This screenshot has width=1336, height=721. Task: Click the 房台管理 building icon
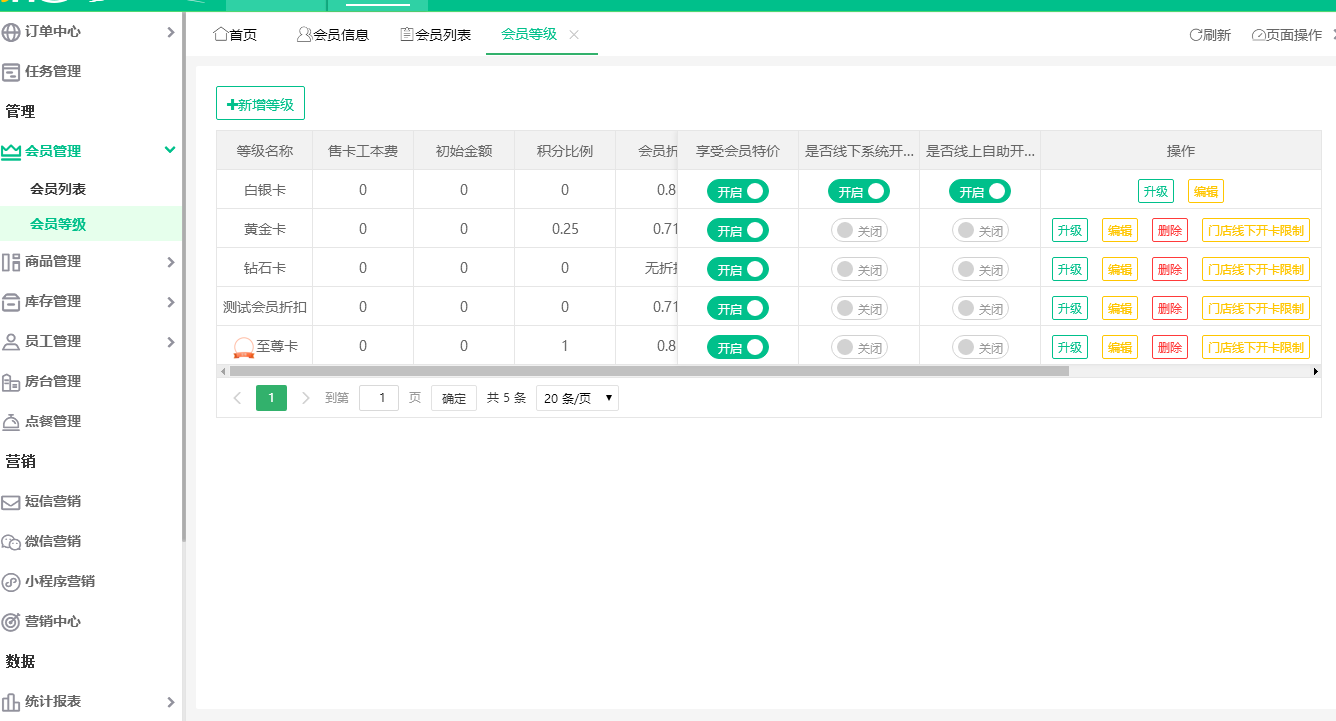(x=11, y=382)
